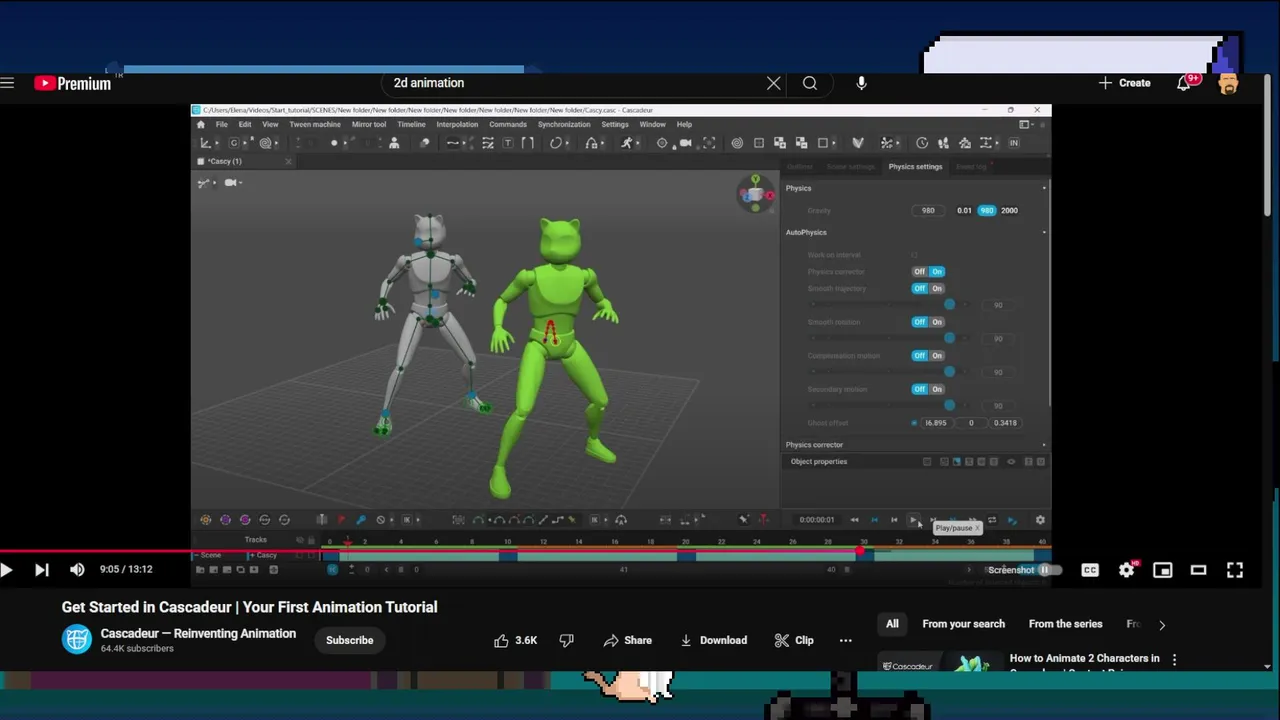Check the Work on interval checkbox
Viewport: 1280px width, 720px height.
pos(914,255)
